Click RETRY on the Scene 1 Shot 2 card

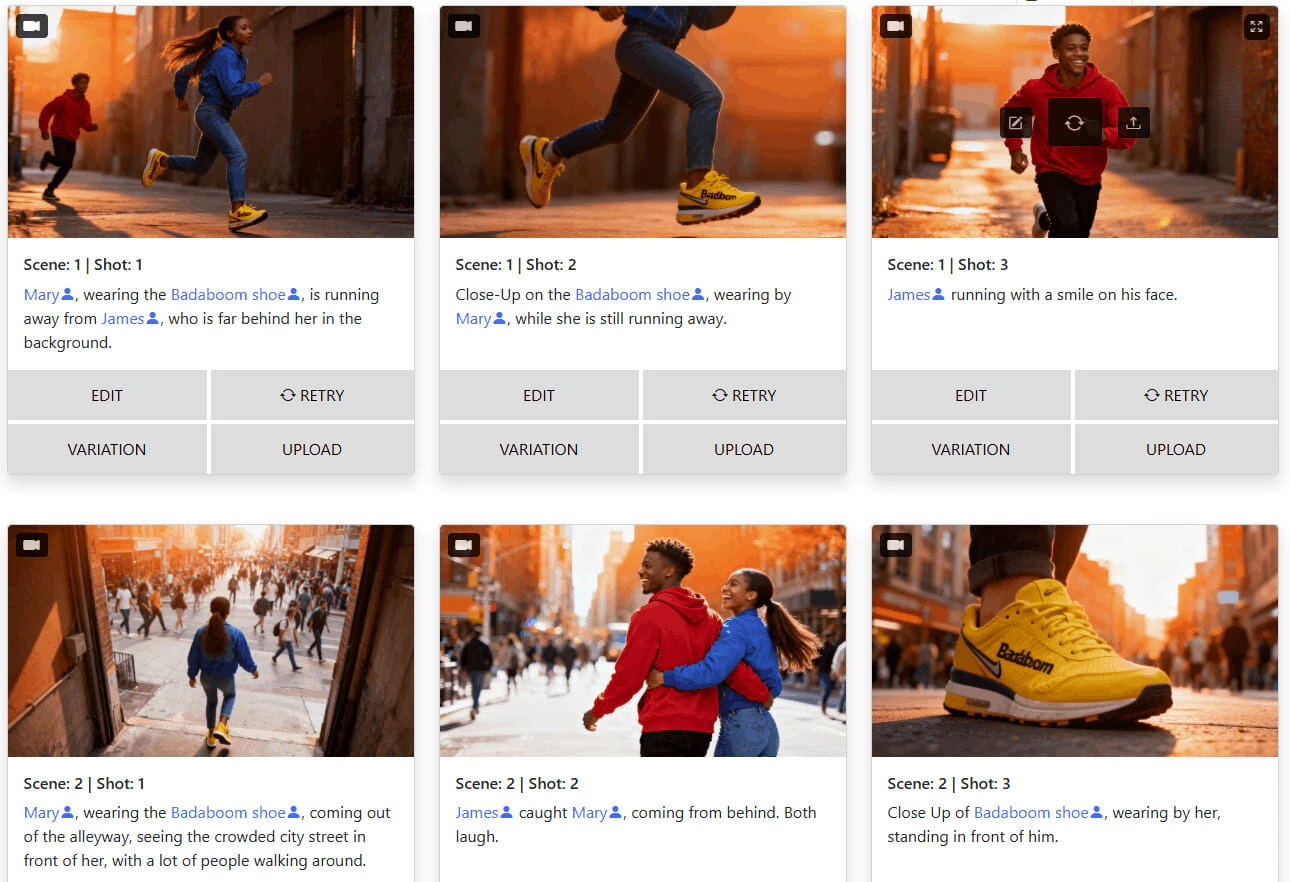pos(743,395)
